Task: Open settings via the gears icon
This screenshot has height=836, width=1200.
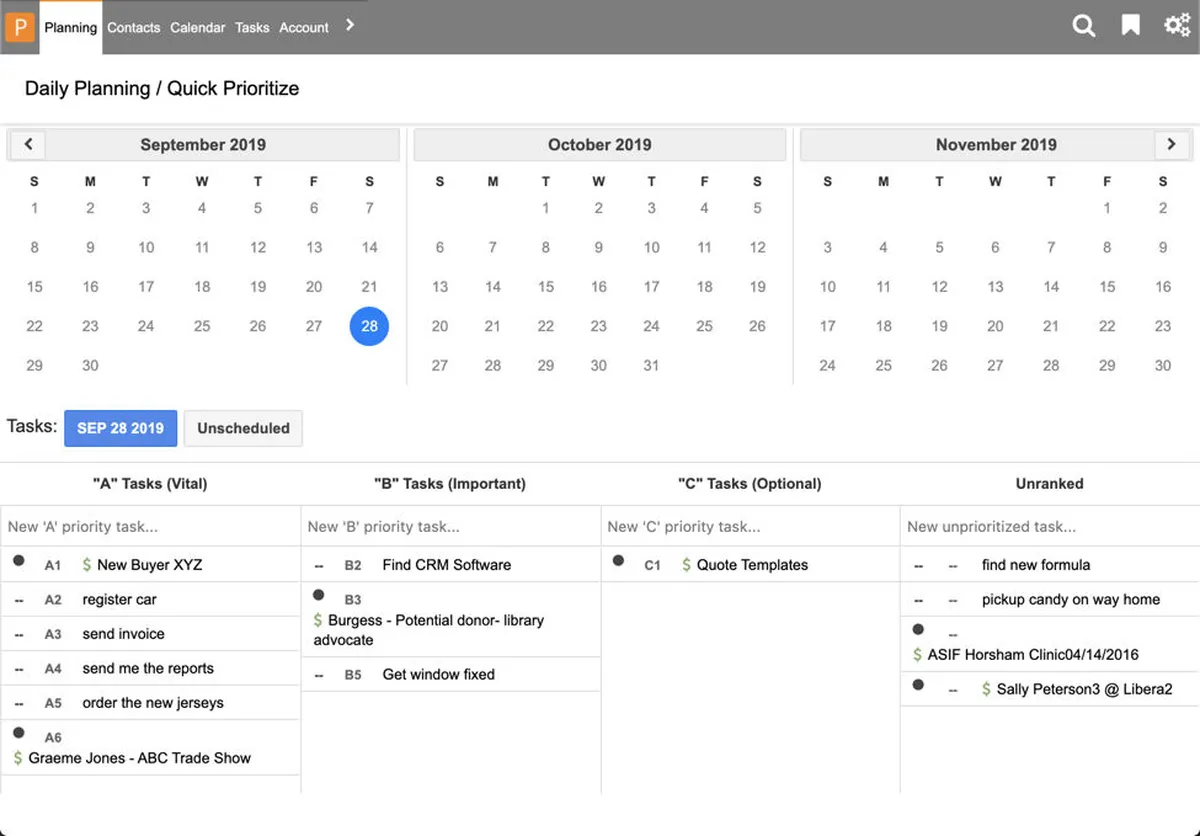Action: coord(1177,26)
